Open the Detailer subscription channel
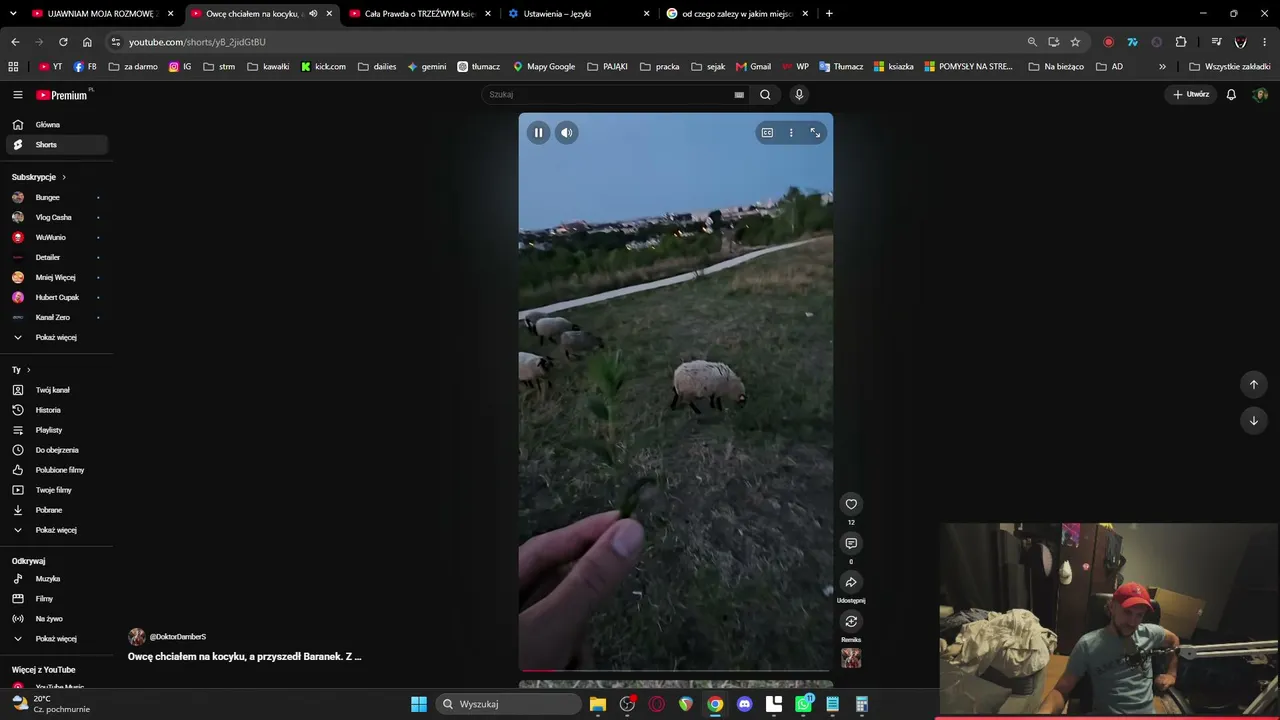The height and width of the screenshot is (720, 1280). tap(57, 257)
